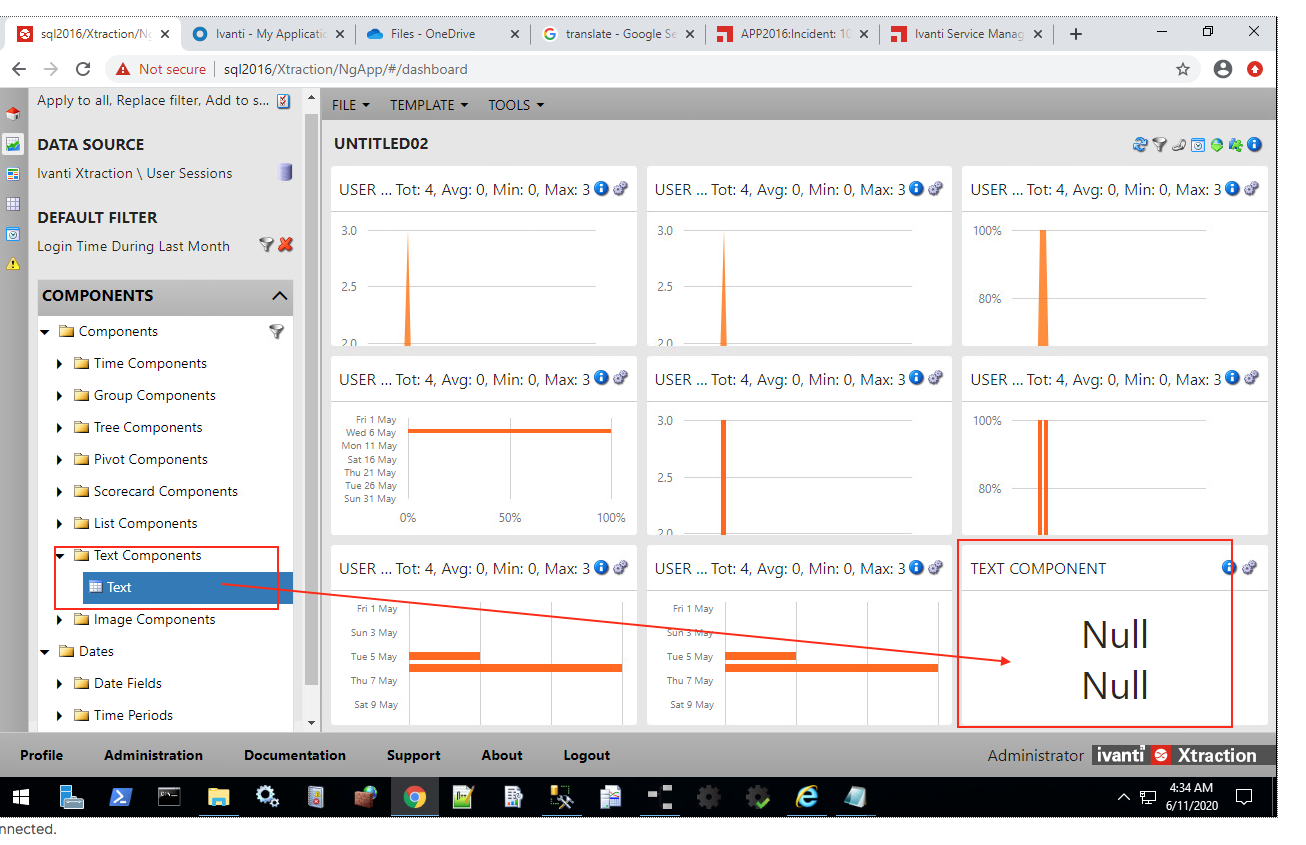The height and width of the screenshot is (845, 1306).
Task: Click the green download arrow dashboard icon
Action: 1216,145
